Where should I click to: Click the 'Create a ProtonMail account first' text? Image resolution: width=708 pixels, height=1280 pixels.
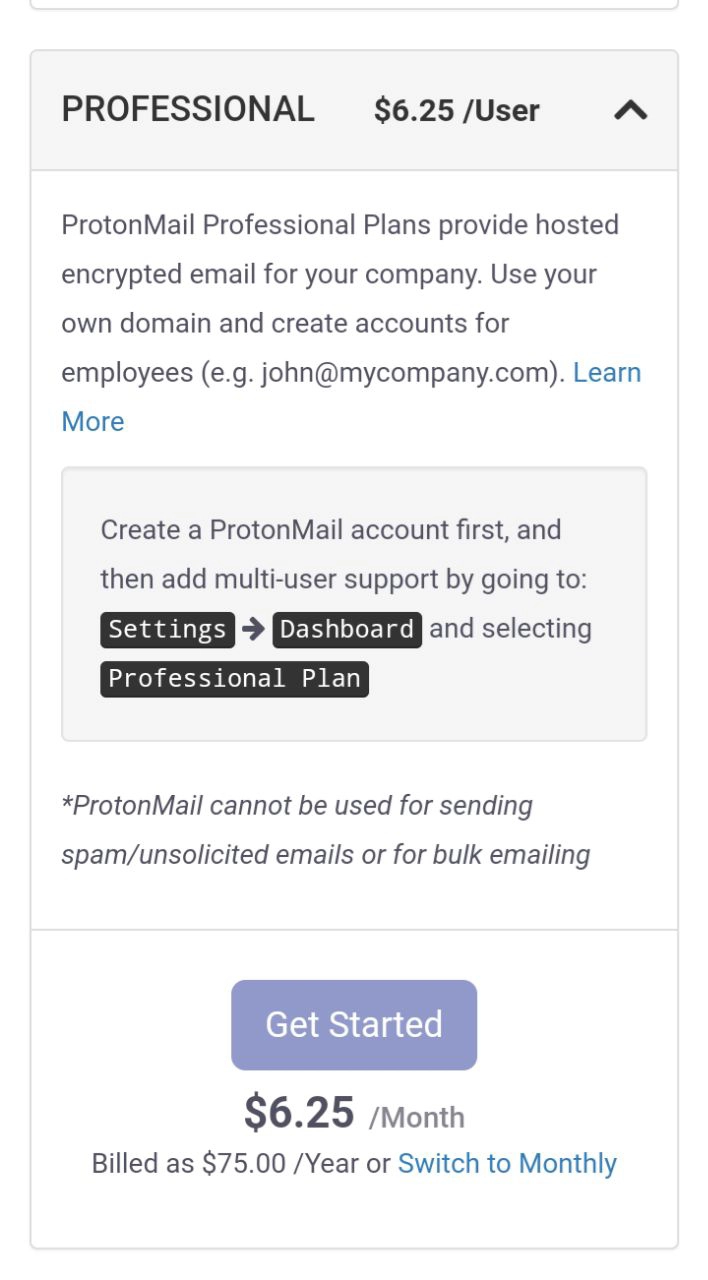pyautogui.click(x=330, y=530)
